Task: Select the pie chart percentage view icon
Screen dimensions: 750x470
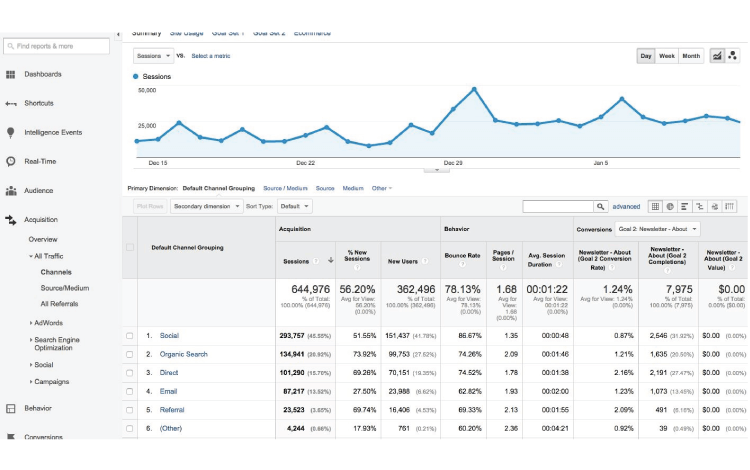Action: pyautogui.click(x=670, y=207)
